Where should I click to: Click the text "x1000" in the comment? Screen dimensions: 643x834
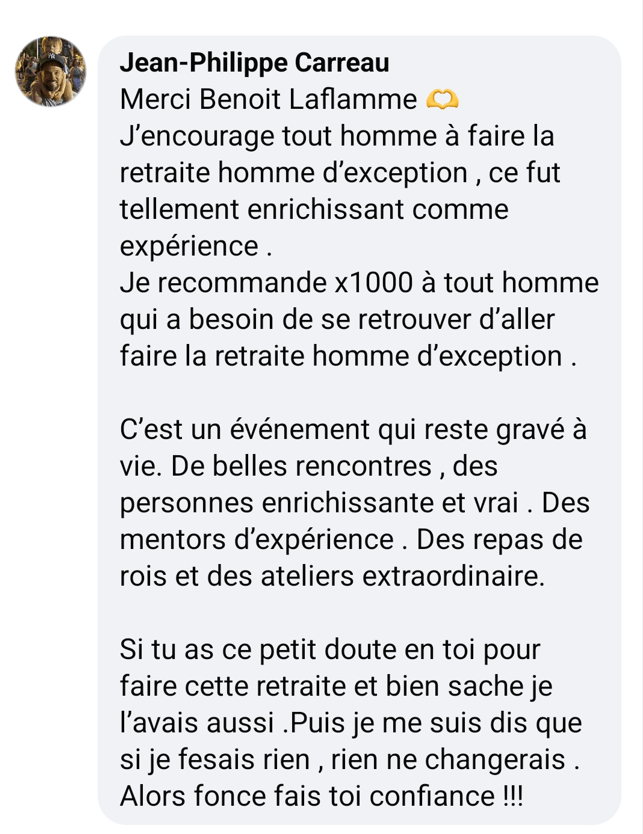(x=373, y=283)
